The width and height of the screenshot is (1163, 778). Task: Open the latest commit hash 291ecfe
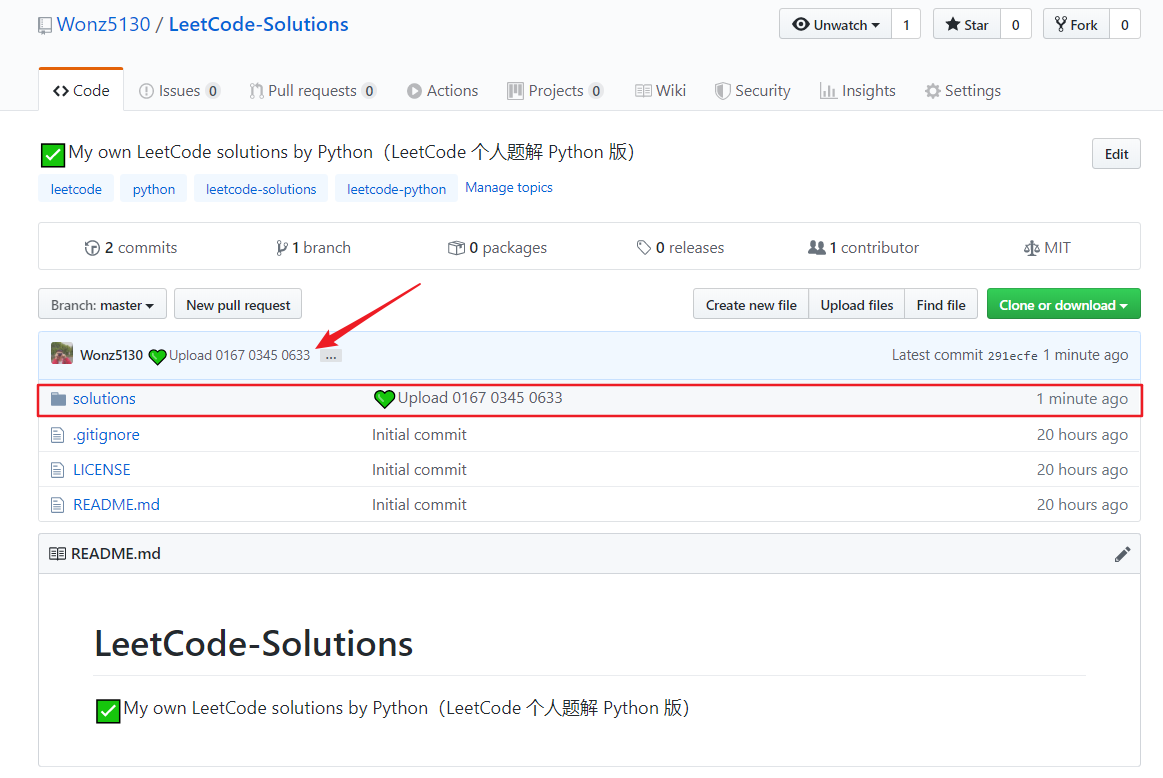[x=1013, y=356]
